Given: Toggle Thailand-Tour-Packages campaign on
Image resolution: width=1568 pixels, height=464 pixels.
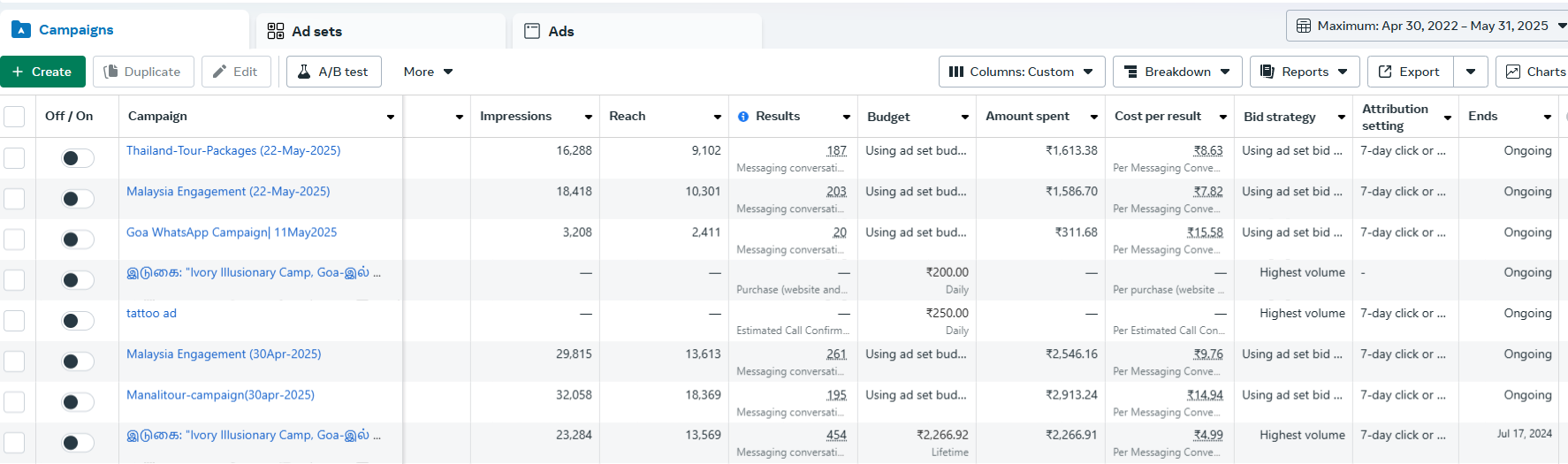Looking at the screenshot, I should point(77,158).
